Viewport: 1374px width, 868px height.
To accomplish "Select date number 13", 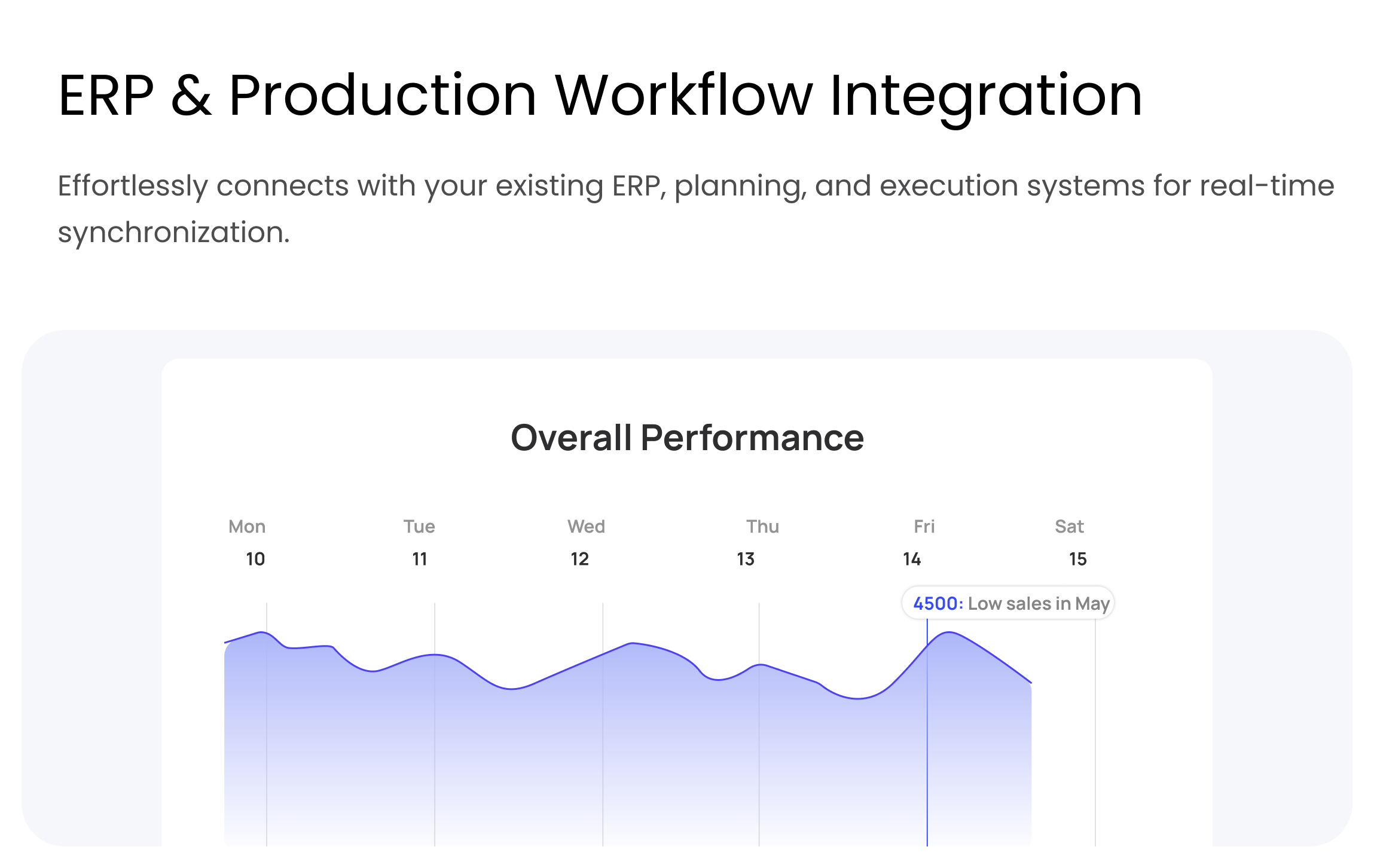I will (746, 560).
